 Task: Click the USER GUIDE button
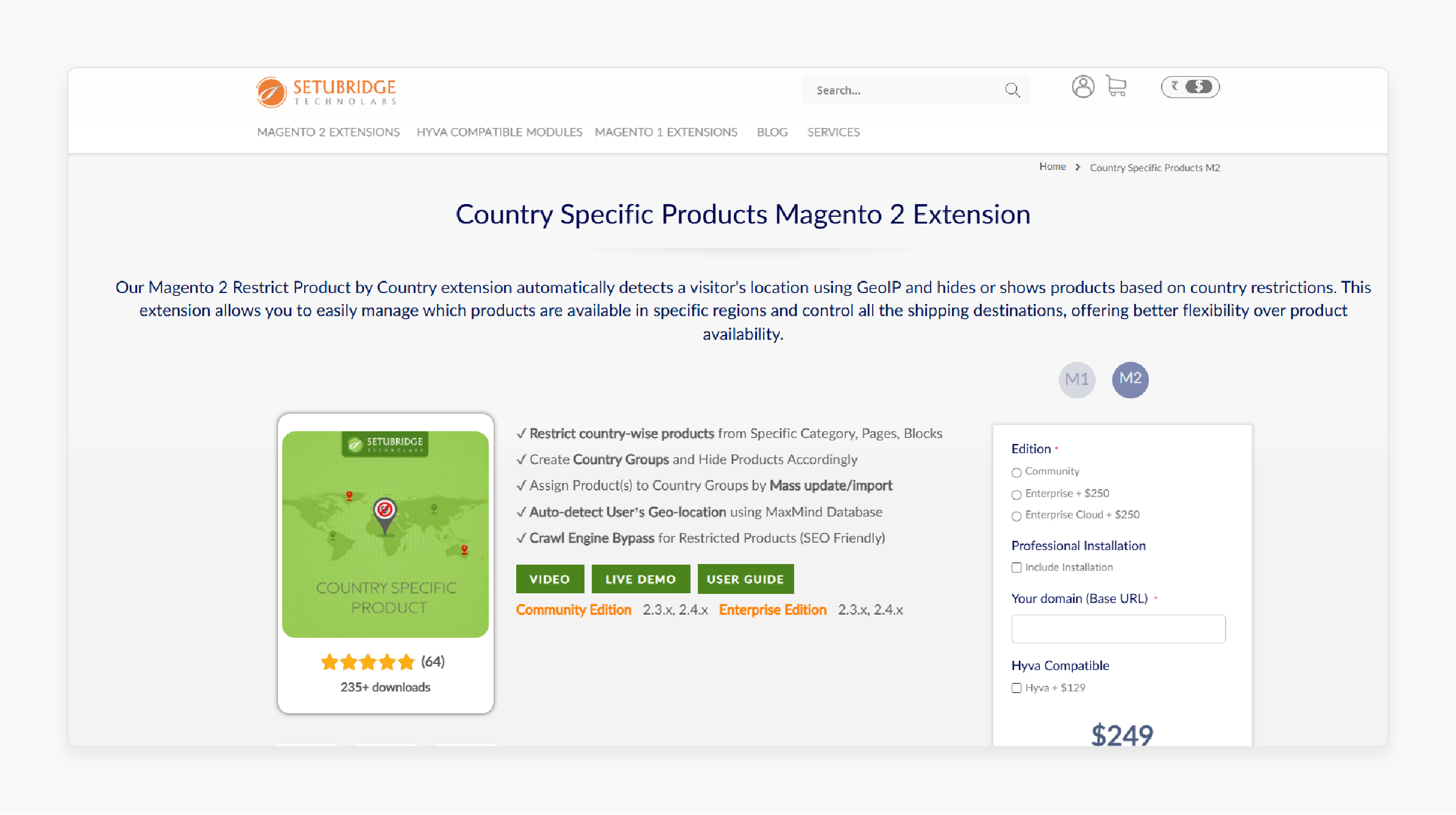(745, 578)
